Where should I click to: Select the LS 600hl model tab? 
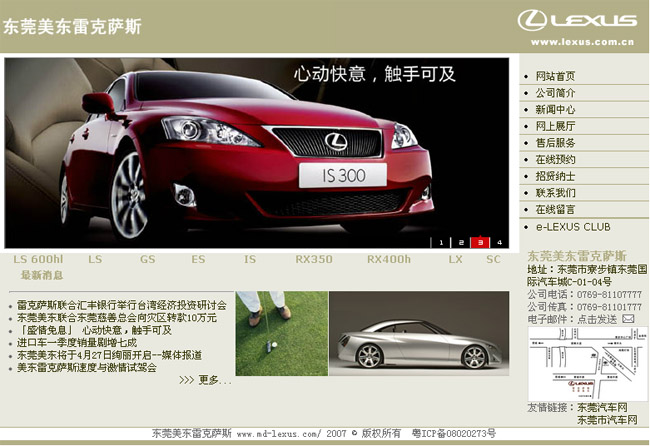(x=38, y=260)
